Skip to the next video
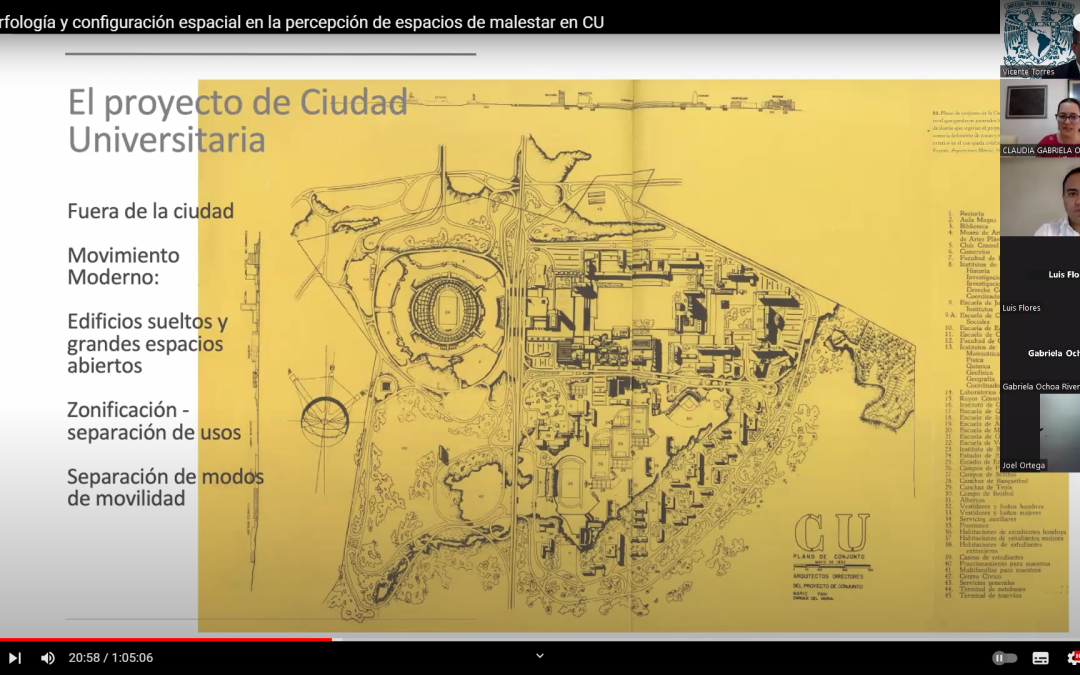This screenshot has height=675, width=1080. click(x=14, y=658)
